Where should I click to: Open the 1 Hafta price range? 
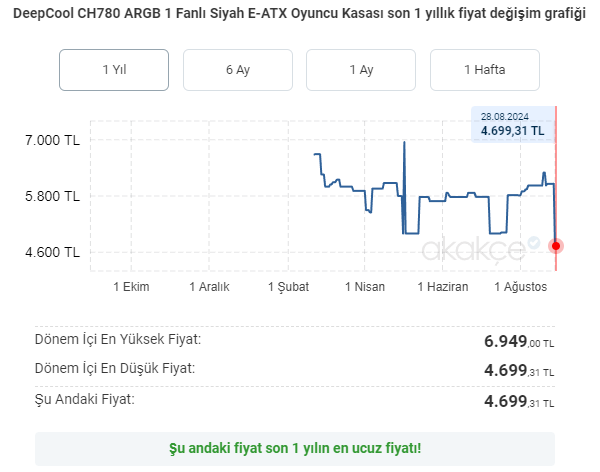(x=485, y=70)
